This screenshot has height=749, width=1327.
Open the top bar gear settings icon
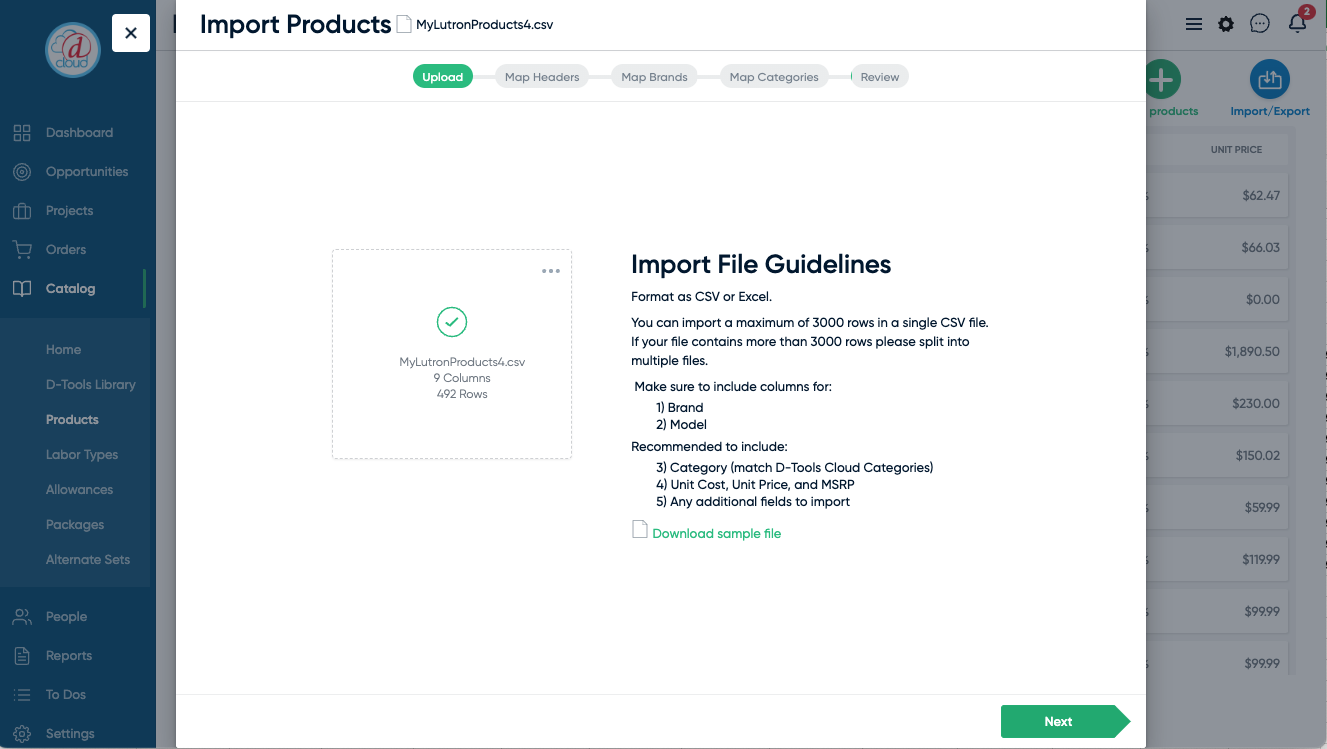(1226, 24)
